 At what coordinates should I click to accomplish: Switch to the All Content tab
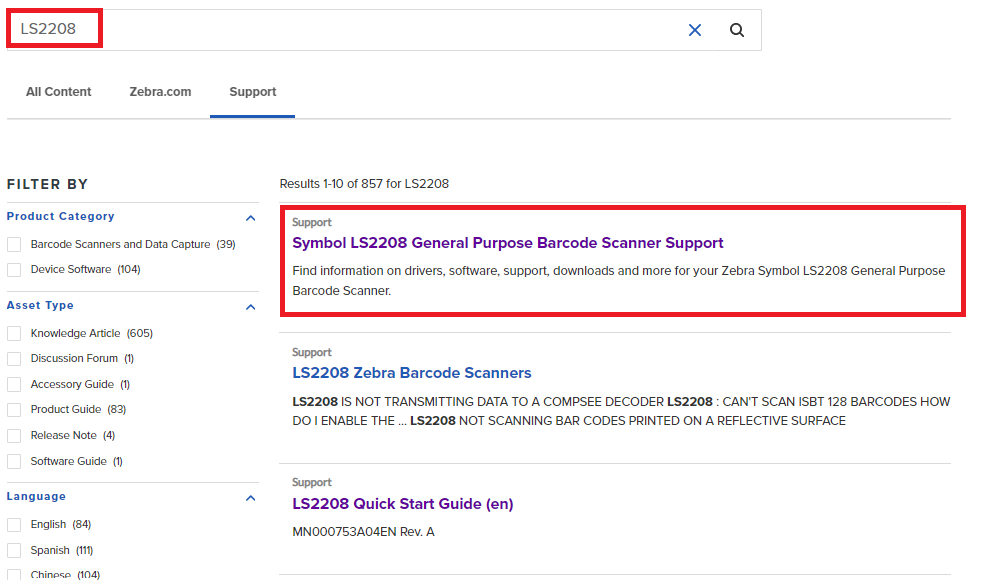tap(58, 91)
